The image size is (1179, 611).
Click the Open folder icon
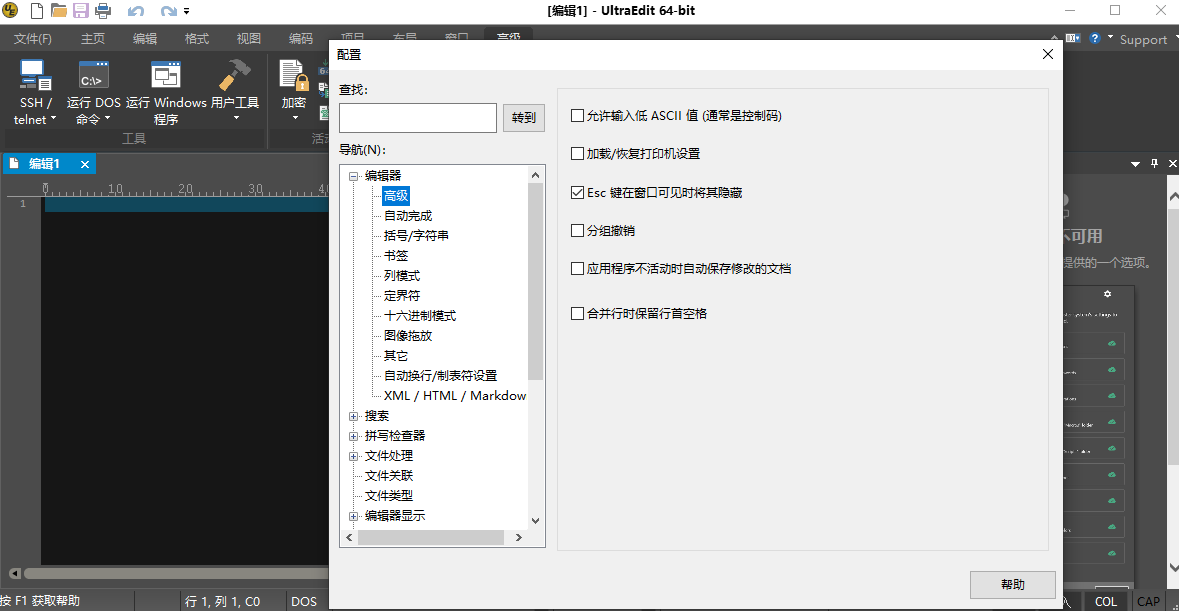click(59, 10)
